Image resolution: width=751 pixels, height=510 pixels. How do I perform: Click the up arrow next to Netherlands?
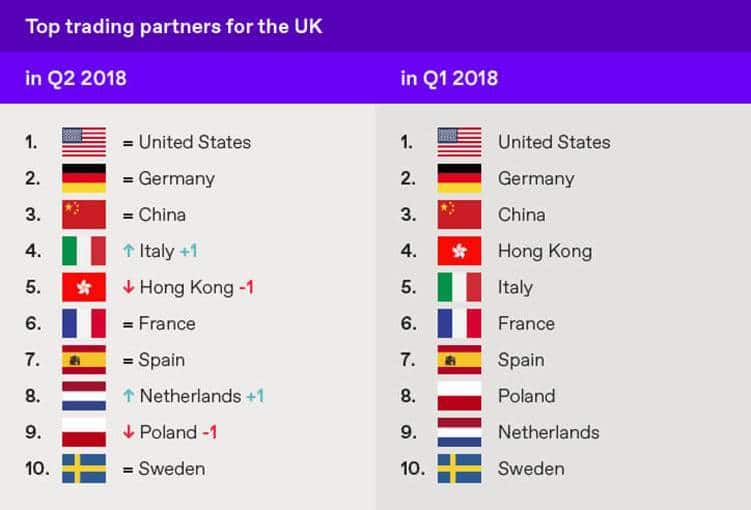tap(128, 396)
